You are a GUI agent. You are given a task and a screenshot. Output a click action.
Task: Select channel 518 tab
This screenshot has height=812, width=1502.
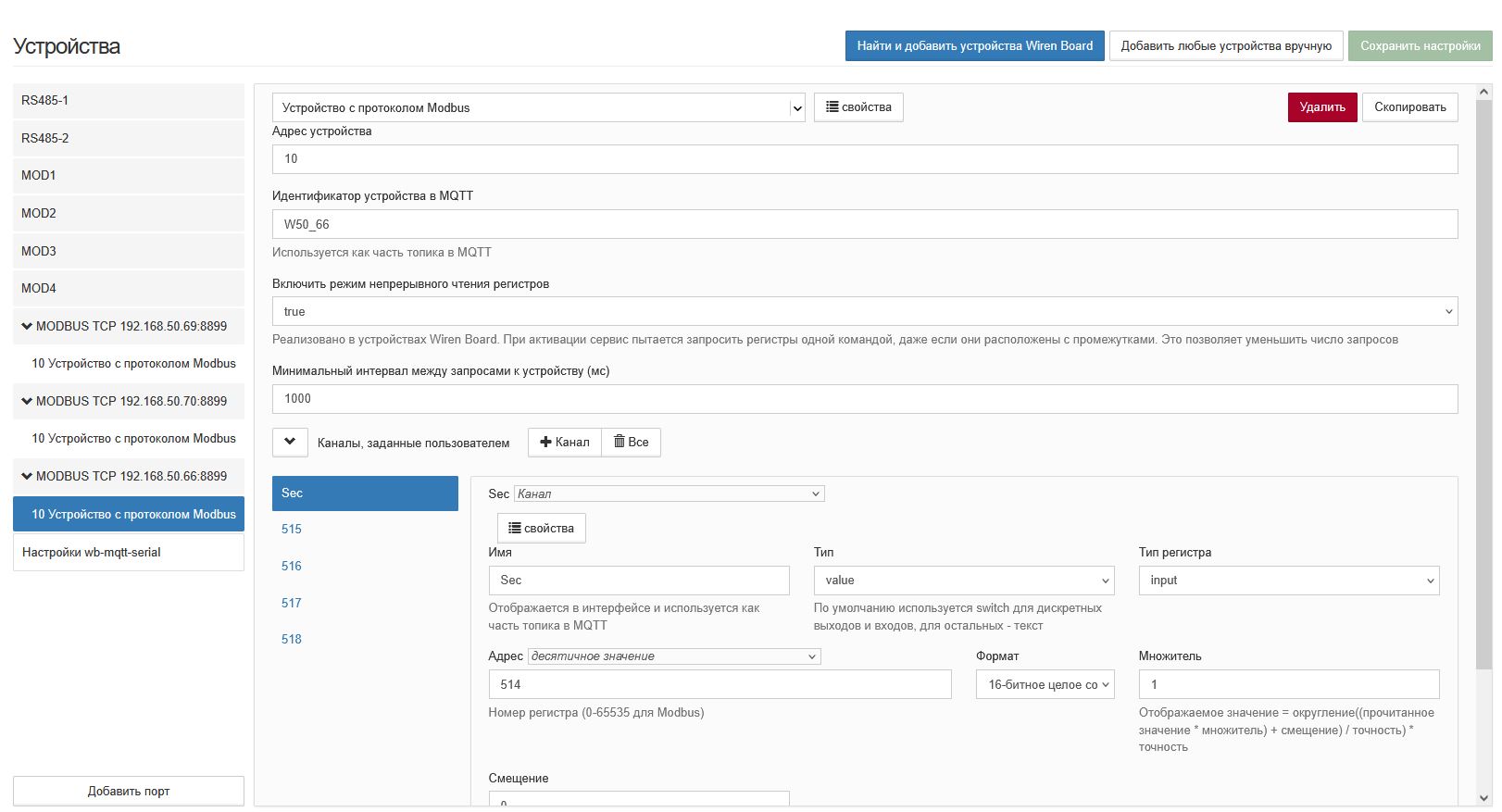tap(292, 639)
